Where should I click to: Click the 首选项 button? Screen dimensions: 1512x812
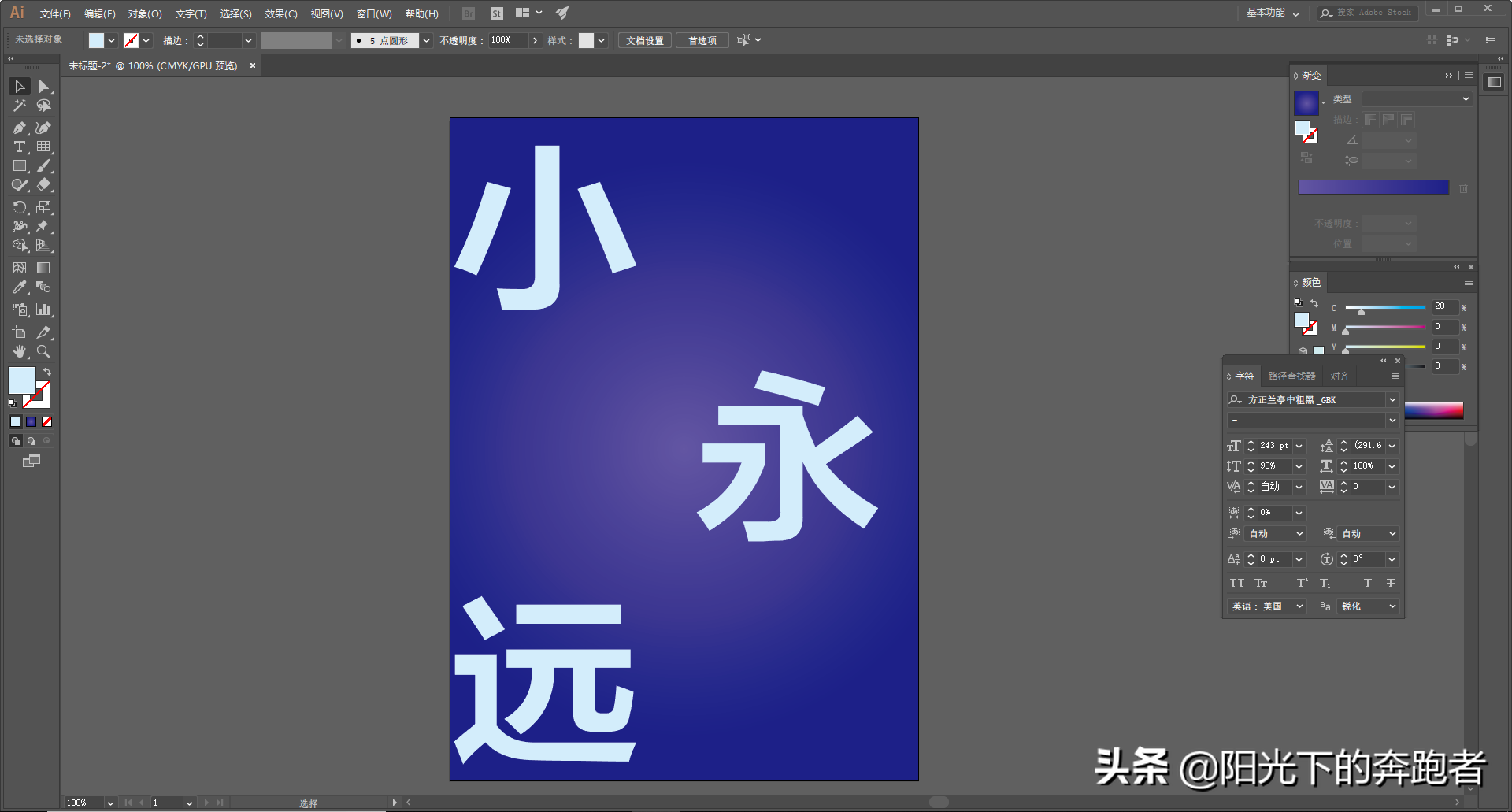pyautogui.click(x=702, y=41)
